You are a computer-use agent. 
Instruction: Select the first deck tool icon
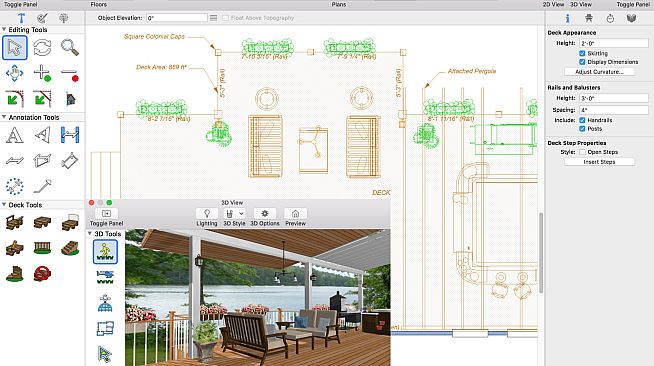coord(15,223)
